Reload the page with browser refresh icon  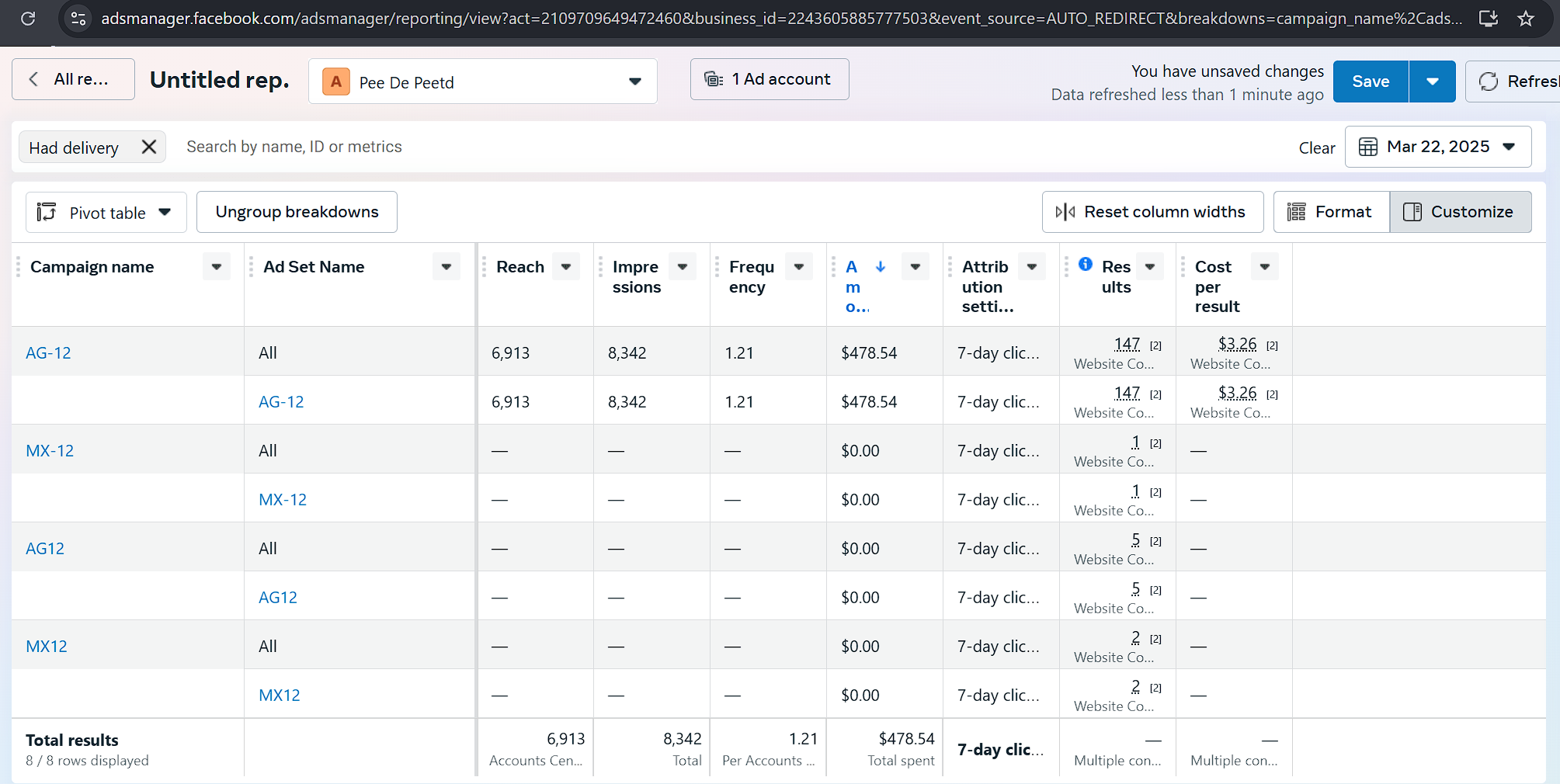[x=28, y=19]
